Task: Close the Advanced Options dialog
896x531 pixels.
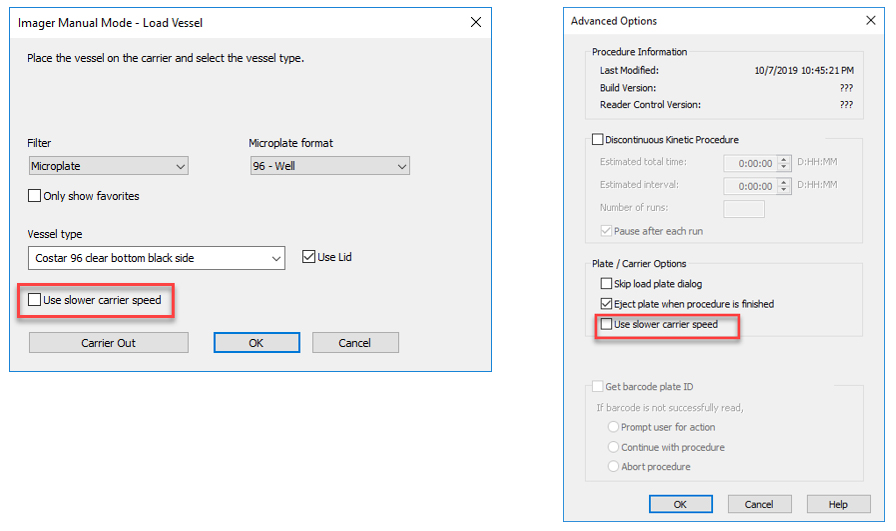Action: [869, 21]
